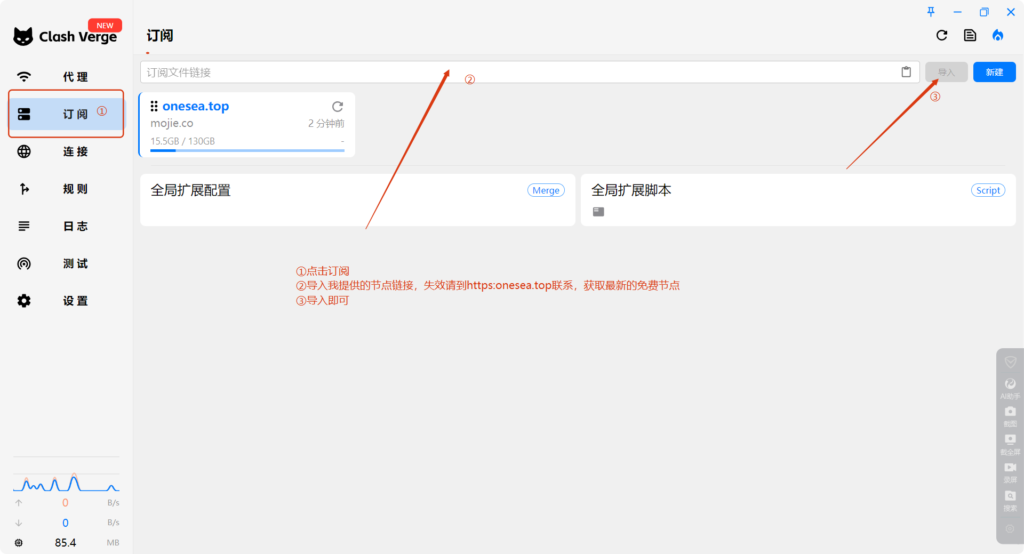The width and height of the screenshot is (1024, 554).
Task: Click the 截图 camera icon in side toolbar
Action: tap(1010, 416)
